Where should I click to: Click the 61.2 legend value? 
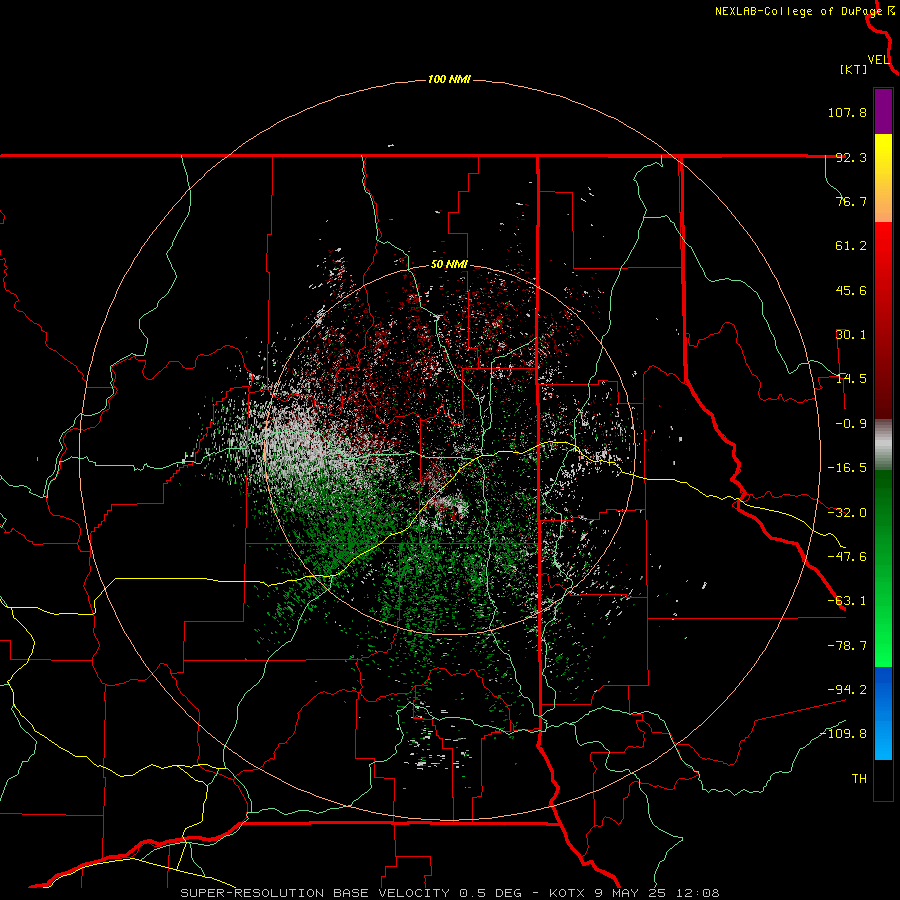(851, 246)
